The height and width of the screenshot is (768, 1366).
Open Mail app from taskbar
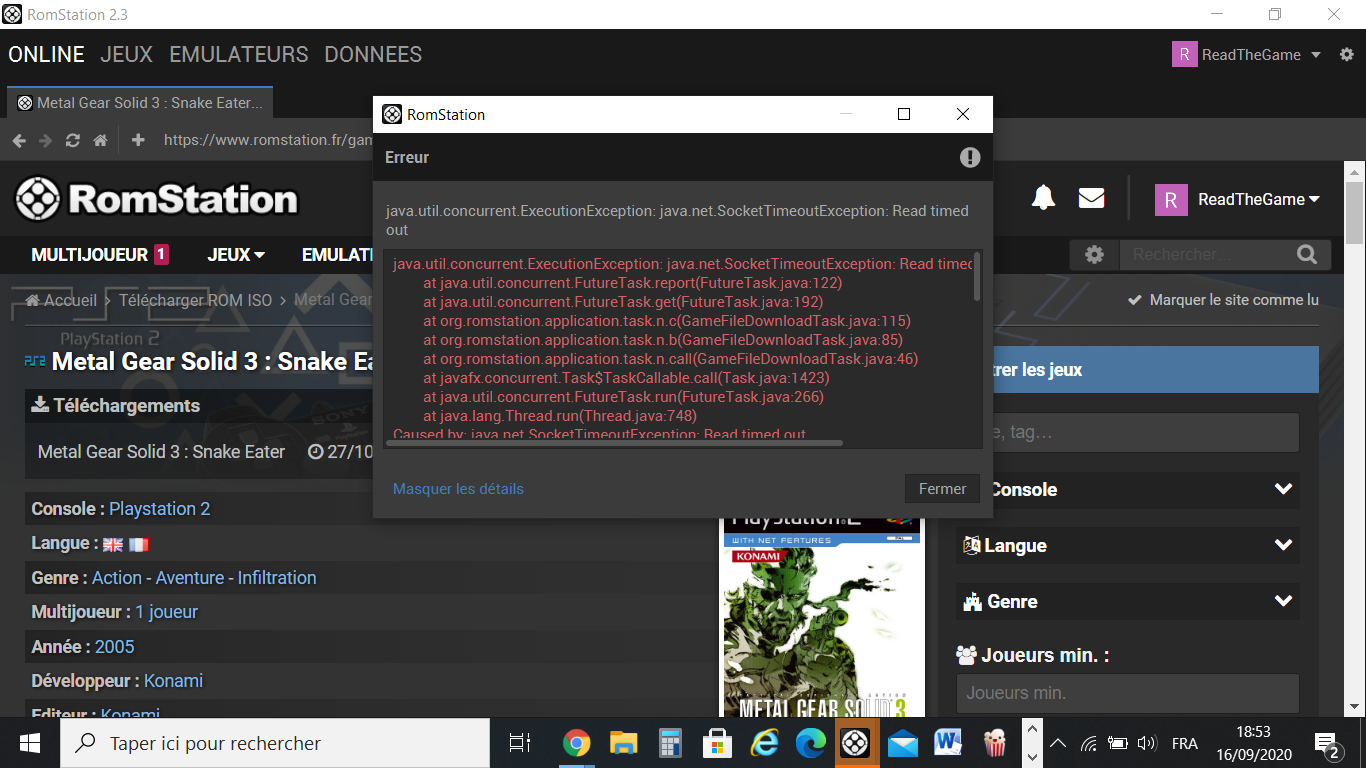902,743
